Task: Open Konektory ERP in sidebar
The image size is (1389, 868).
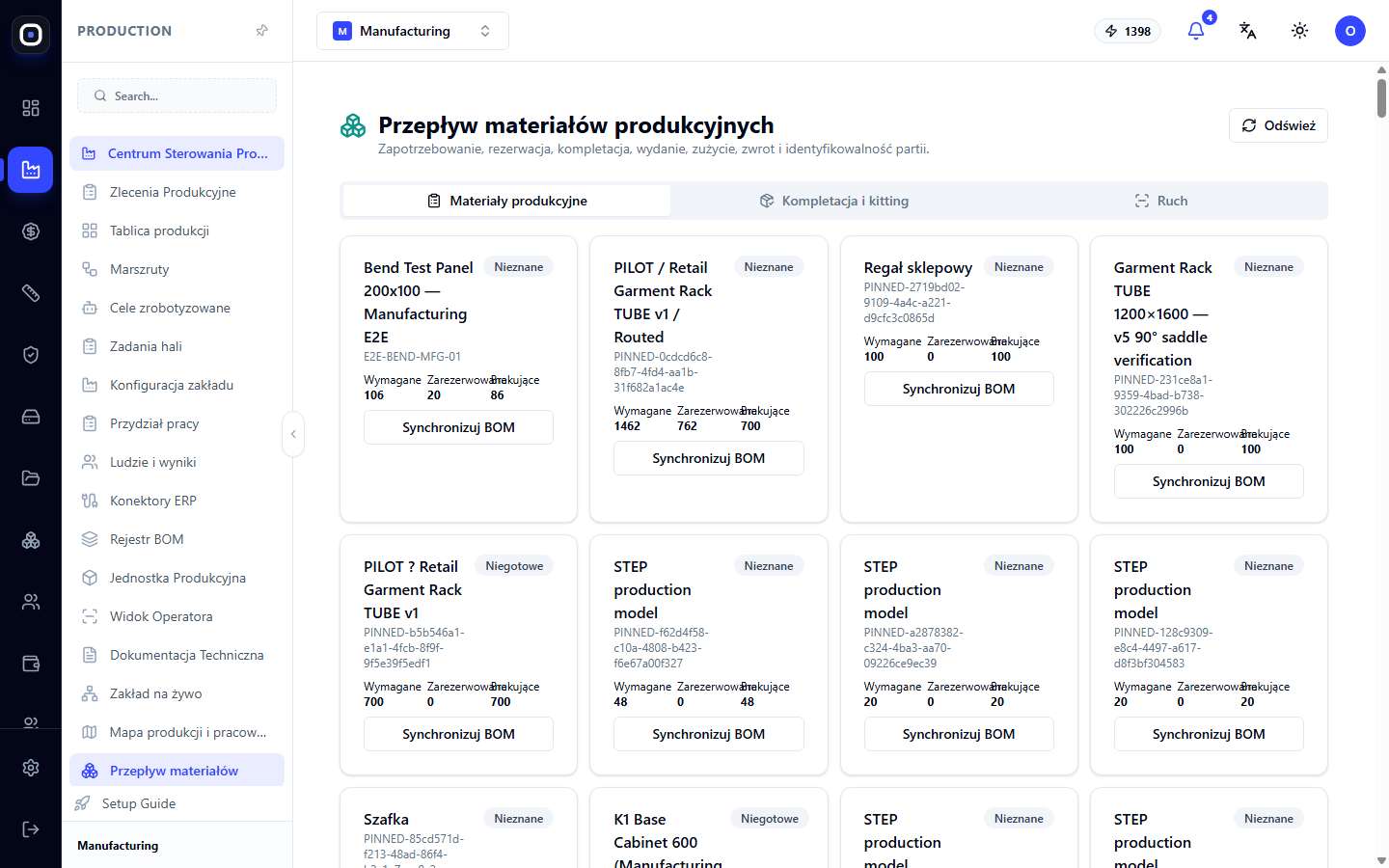Action: 177,501
